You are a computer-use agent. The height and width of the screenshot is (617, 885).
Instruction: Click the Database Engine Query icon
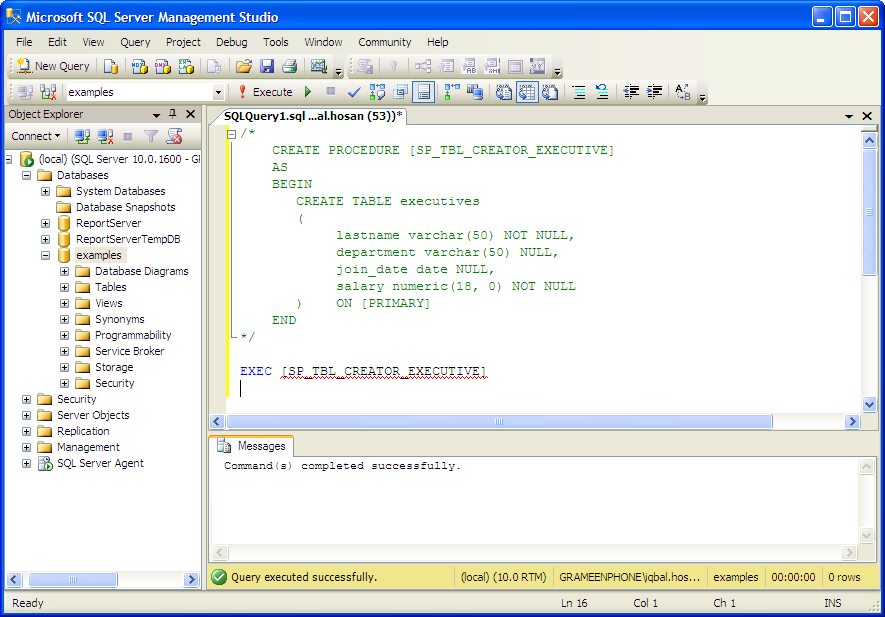(111, 66)
